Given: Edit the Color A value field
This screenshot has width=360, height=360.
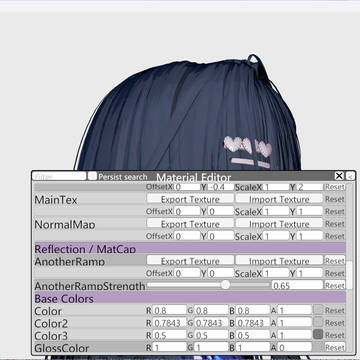Looking at the screenshot, I should click(294, 310).
